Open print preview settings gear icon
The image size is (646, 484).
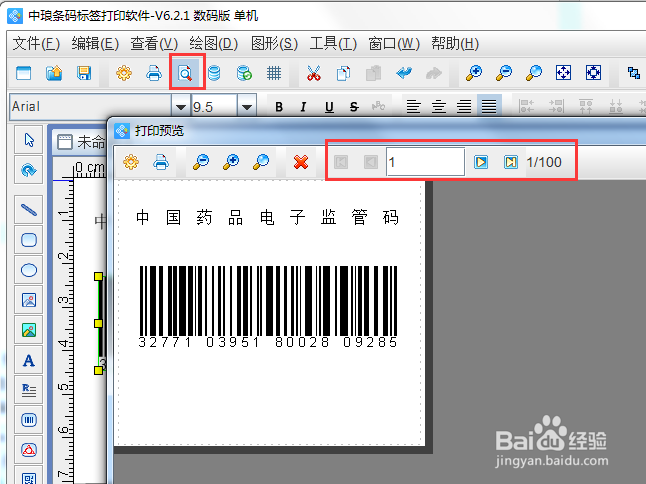pos(131,162)
